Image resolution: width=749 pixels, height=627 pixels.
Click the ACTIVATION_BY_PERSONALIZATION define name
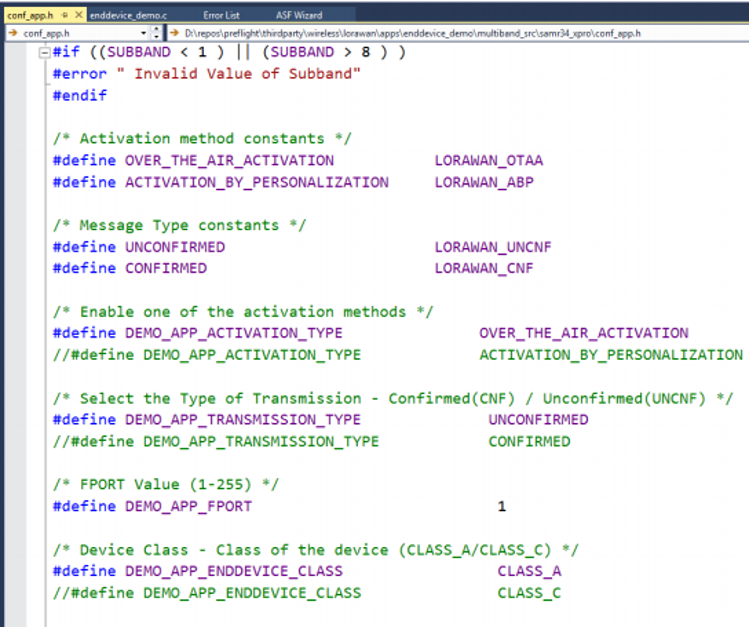coord(257,182)
